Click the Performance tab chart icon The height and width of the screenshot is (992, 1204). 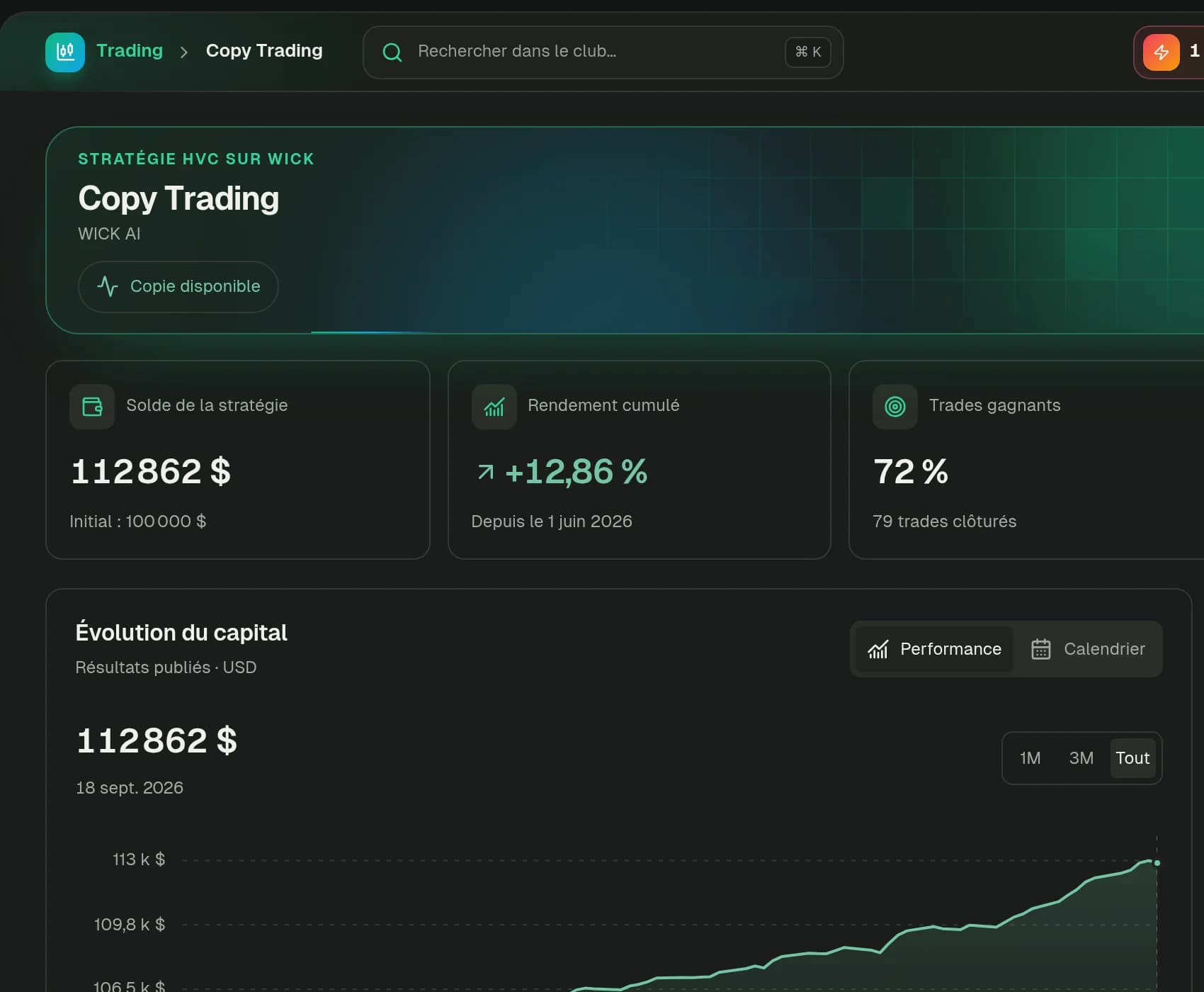point(878,649)
